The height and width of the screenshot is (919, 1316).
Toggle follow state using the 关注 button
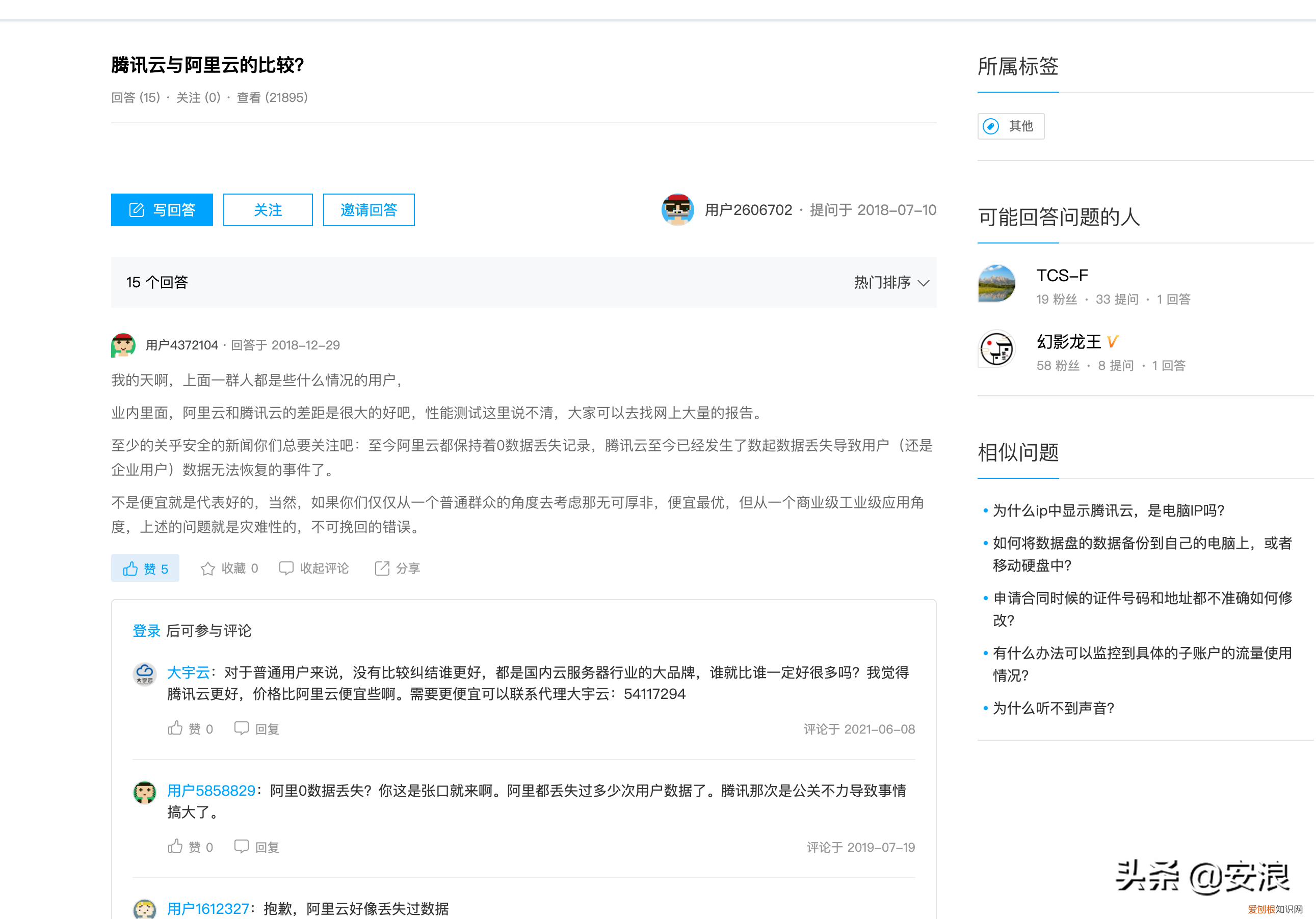(267, 210)
